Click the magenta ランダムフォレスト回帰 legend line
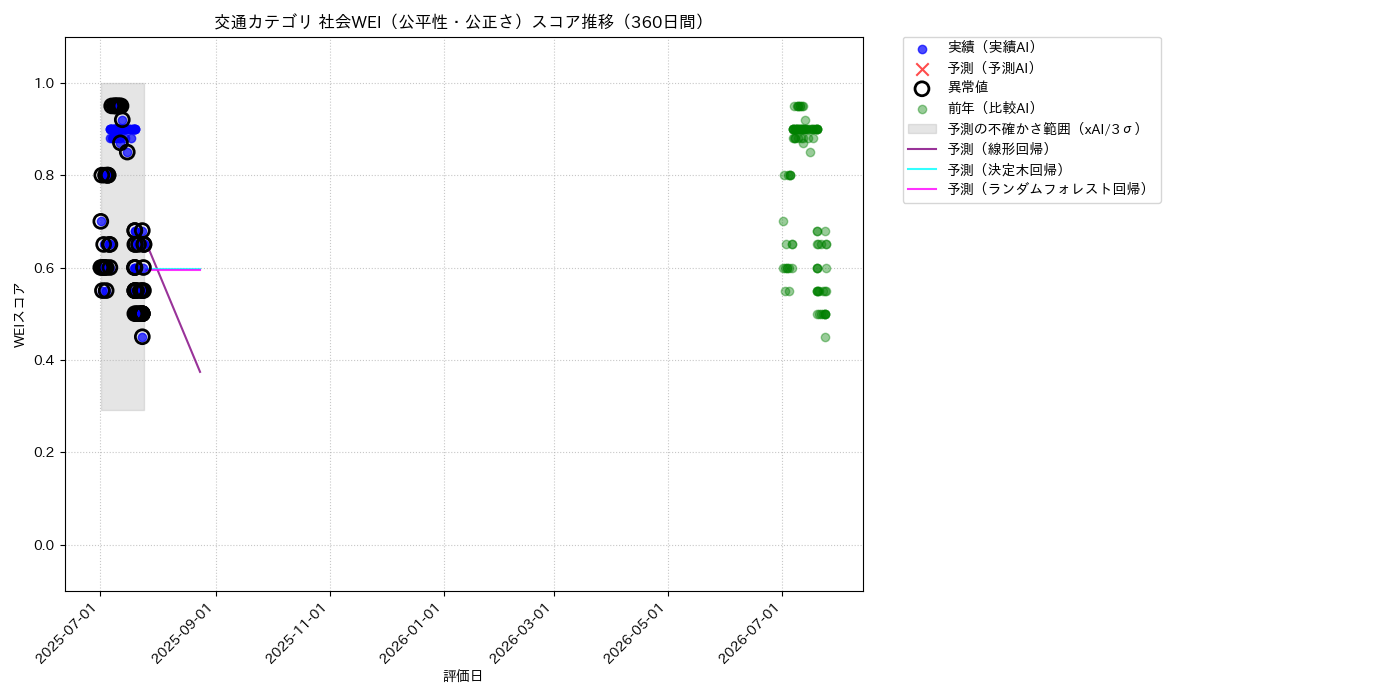The height and width of the screenshot is (700, 1400). [x=922, y=189]
